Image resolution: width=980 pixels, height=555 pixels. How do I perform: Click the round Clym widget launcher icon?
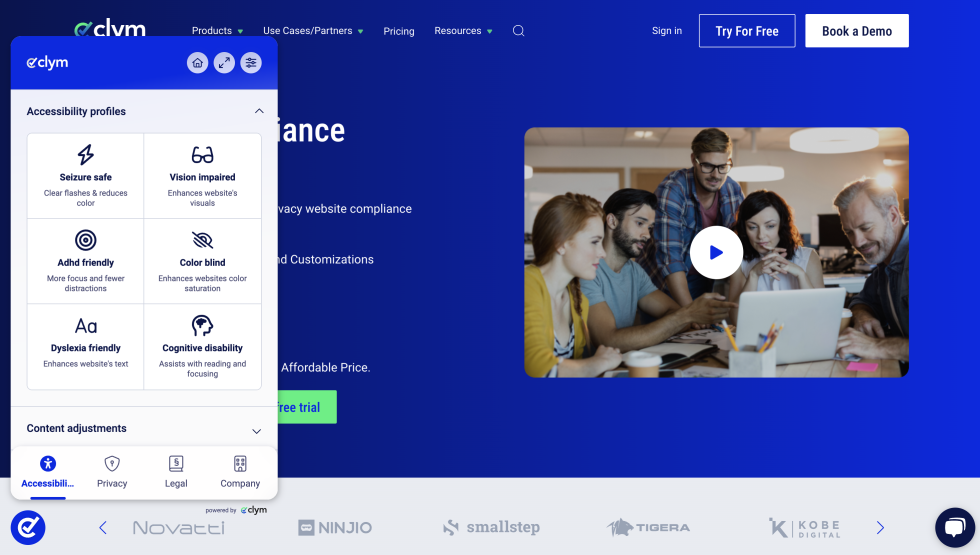click(28, 527)
